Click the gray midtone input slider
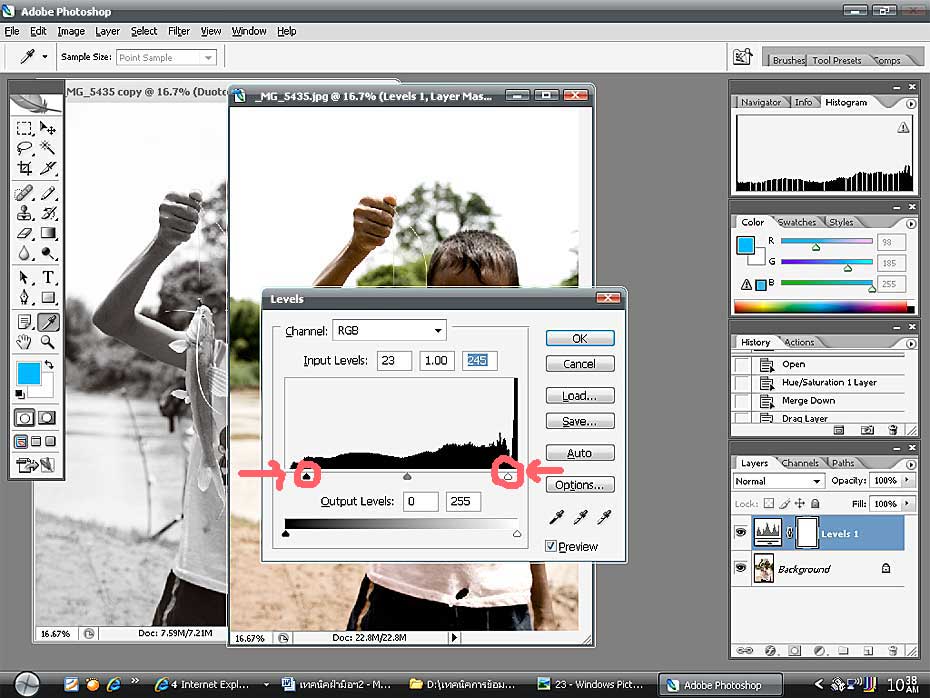This screenshot has width=930, height=698. 407,476
